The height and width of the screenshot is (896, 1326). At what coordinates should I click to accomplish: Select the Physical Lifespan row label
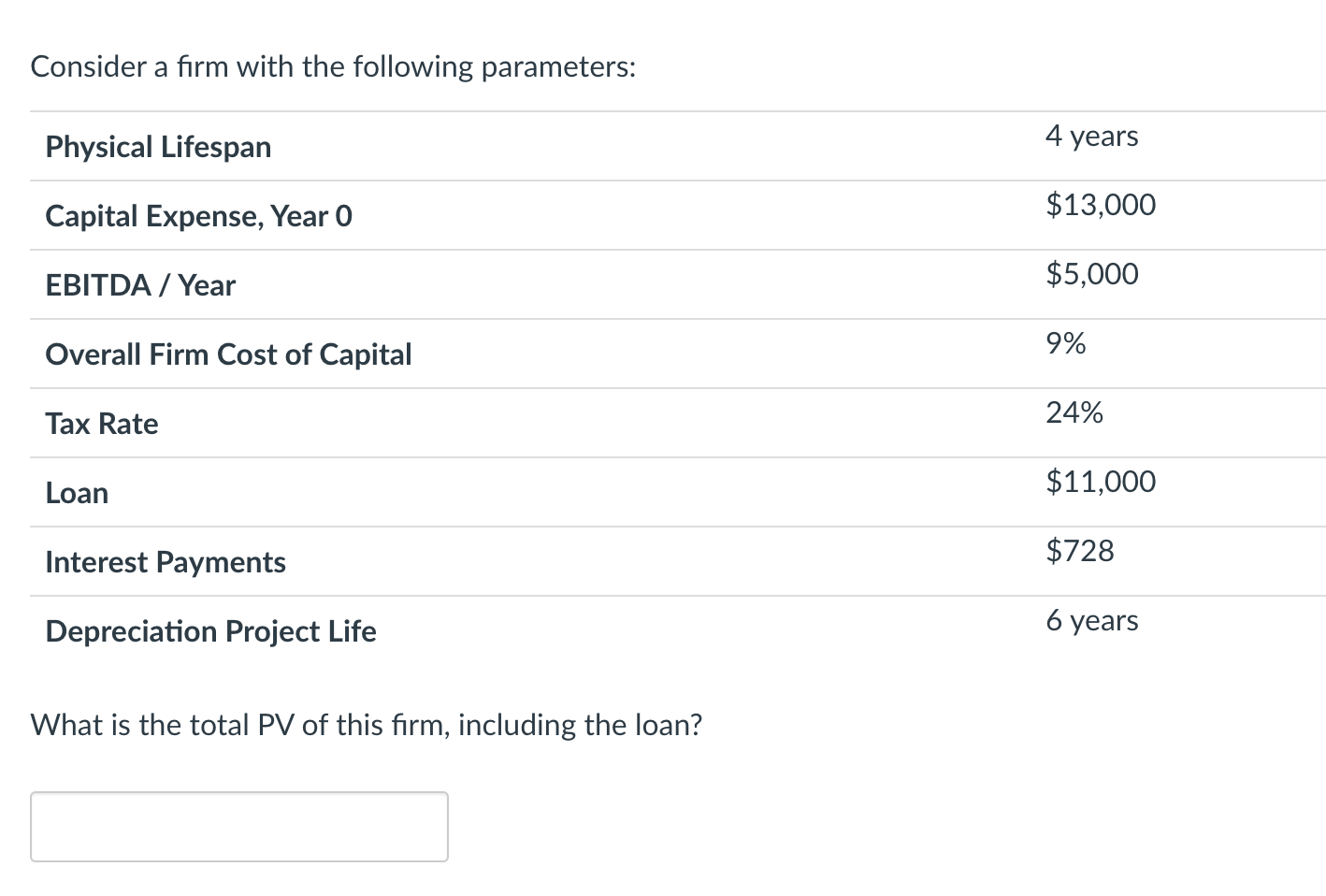(158, 146)
